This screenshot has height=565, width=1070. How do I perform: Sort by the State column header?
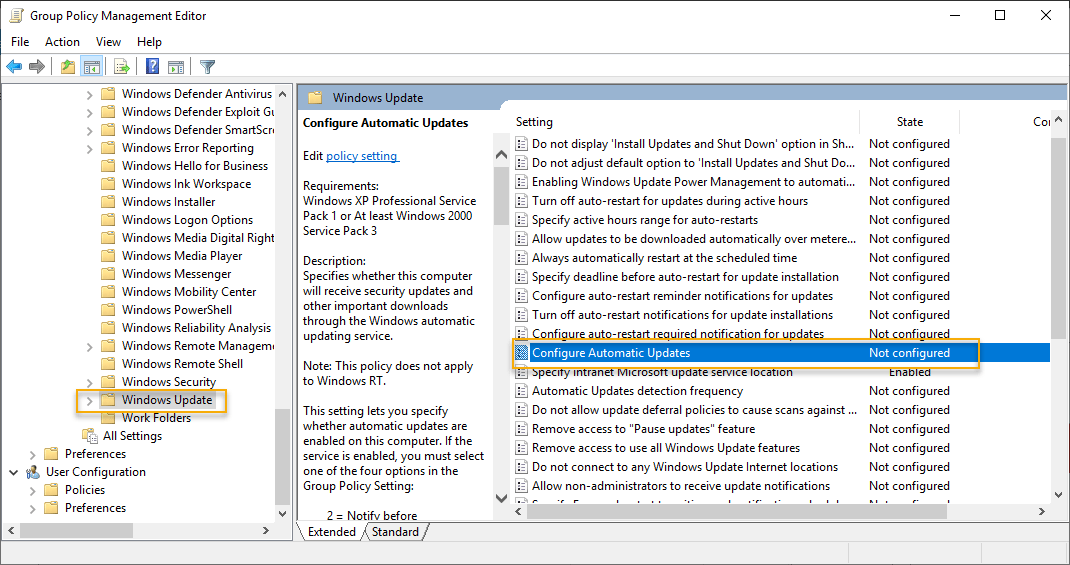910,122
